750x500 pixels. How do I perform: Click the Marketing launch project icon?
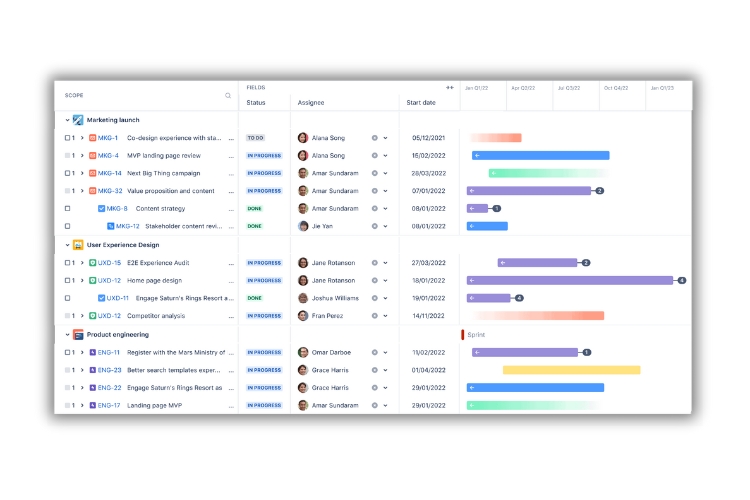78,120
